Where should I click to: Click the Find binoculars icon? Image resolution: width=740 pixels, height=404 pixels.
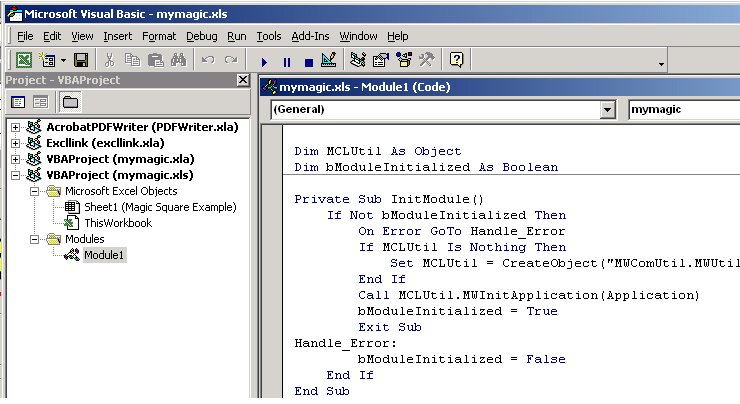point(178,60)
